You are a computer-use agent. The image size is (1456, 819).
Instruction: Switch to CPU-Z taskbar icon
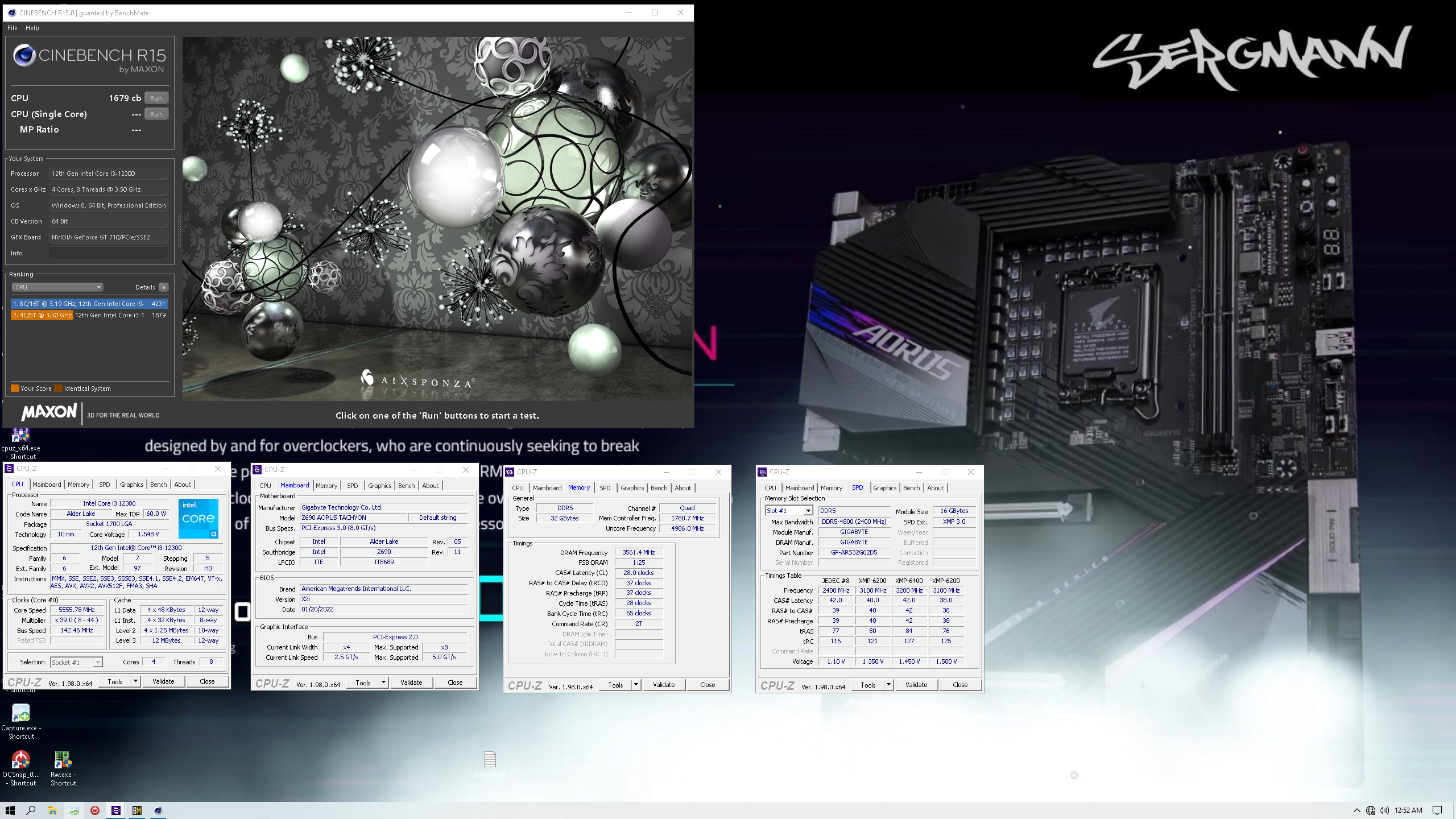(116, 810)
